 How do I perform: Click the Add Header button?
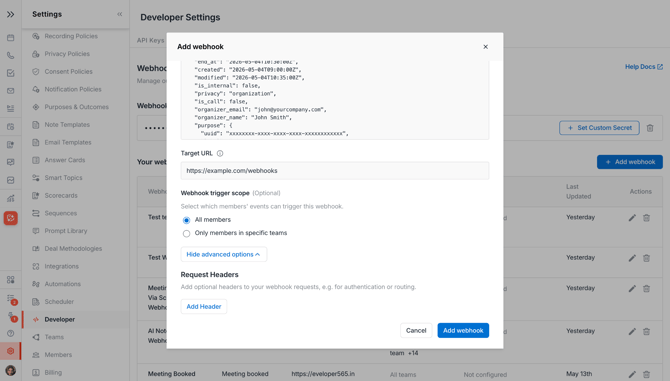pos(204,307)
